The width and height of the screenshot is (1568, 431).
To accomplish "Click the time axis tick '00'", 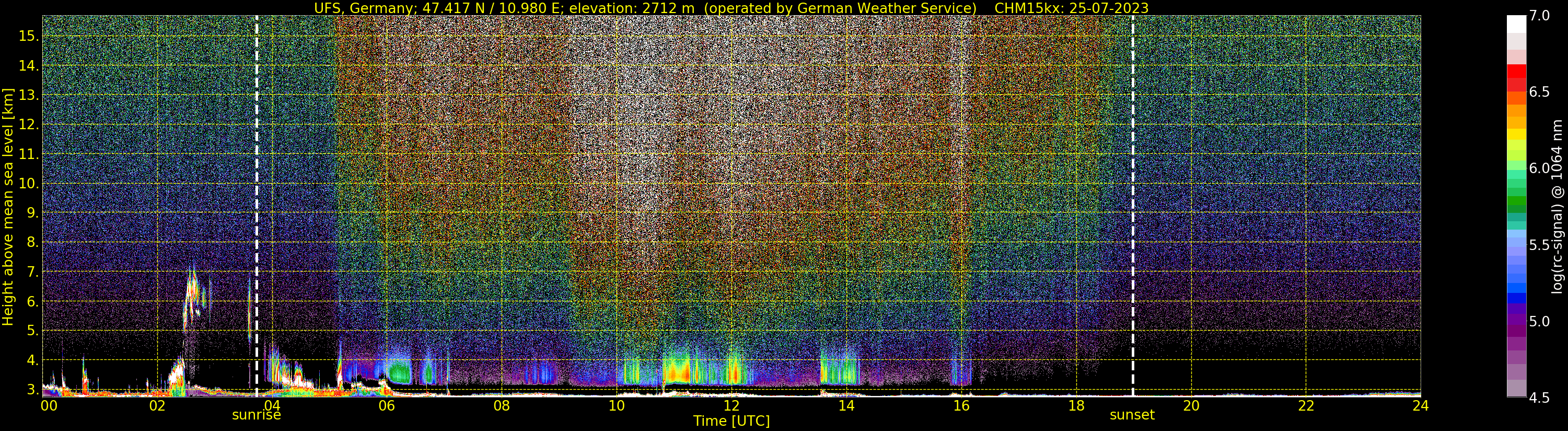I will (49, 405).
